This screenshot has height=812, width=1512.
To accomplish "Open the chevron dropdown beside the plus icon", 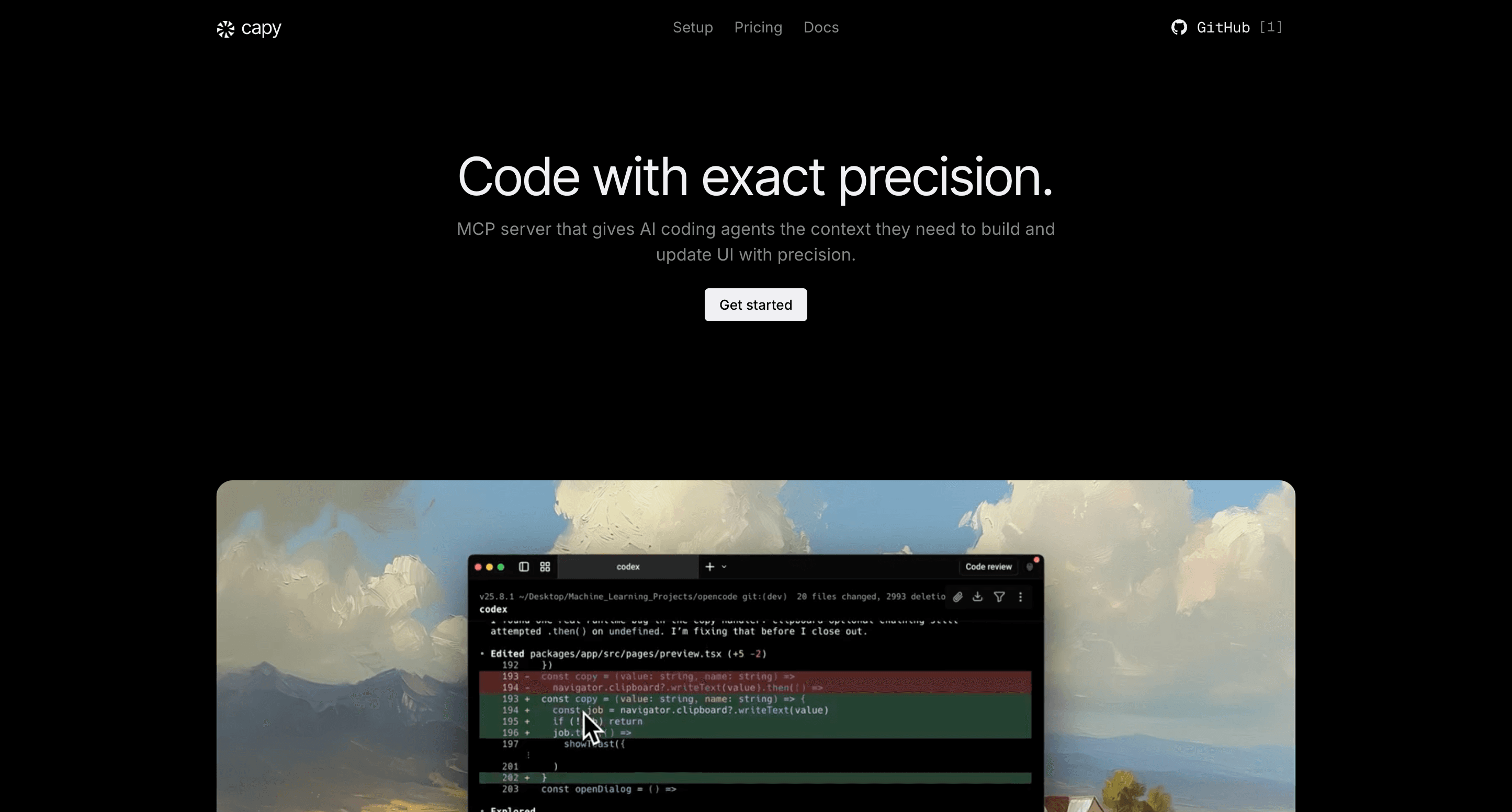I will point(724,567).
